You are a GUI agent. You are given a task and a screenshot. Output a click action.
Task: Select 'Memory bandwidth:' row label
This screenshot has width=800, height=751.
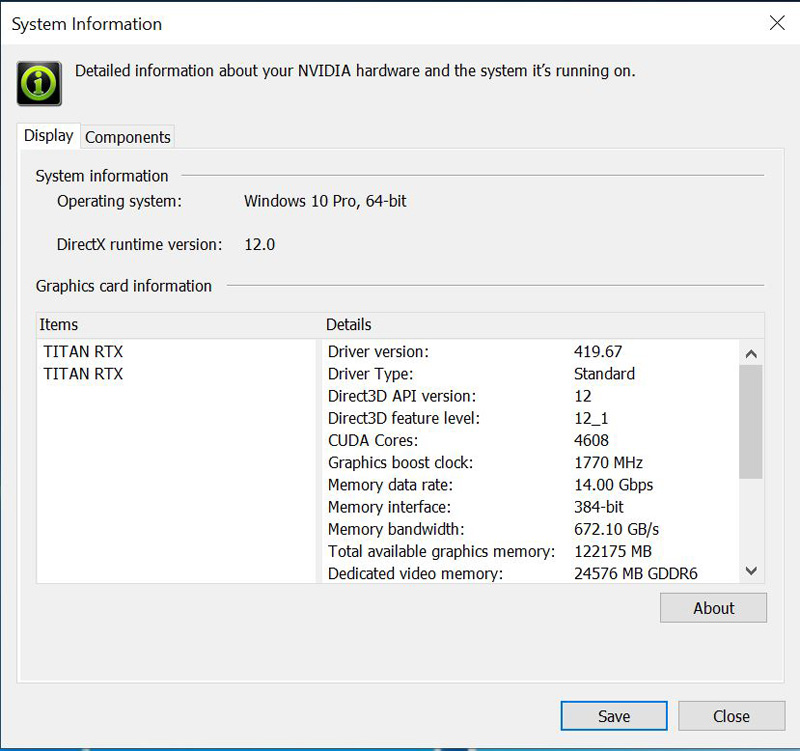click(396, 529)
